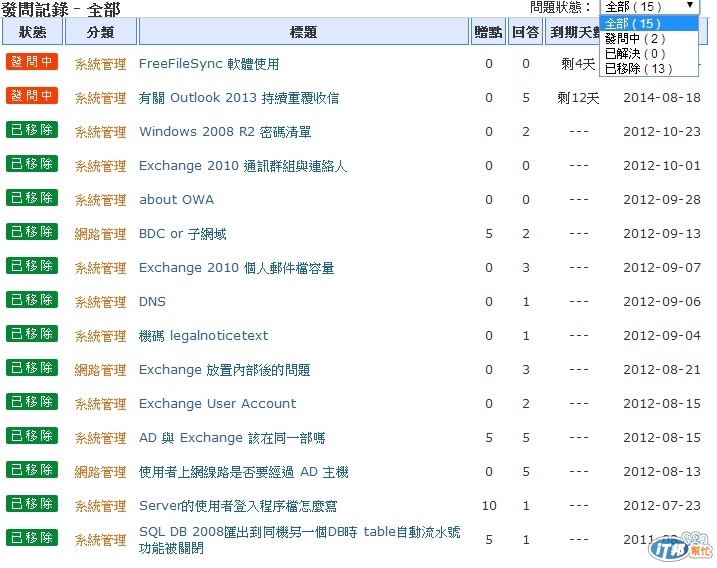Open the about OWA question
The width and height of the screenshot is (717, 568).
pyautogui.click(x=177, y=200)
